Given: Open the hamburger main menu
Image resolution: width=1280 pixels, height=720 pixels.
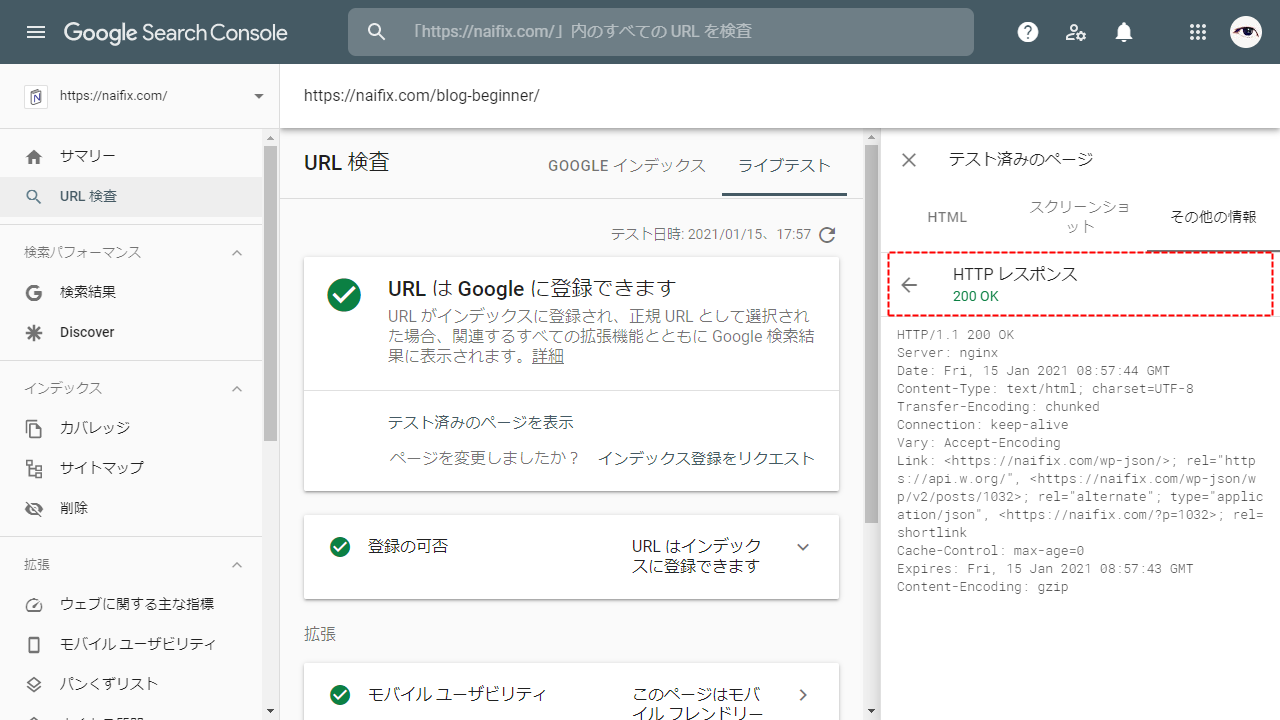Looking at the screenshot, I should pyautogui.click(x=36, y=32).
